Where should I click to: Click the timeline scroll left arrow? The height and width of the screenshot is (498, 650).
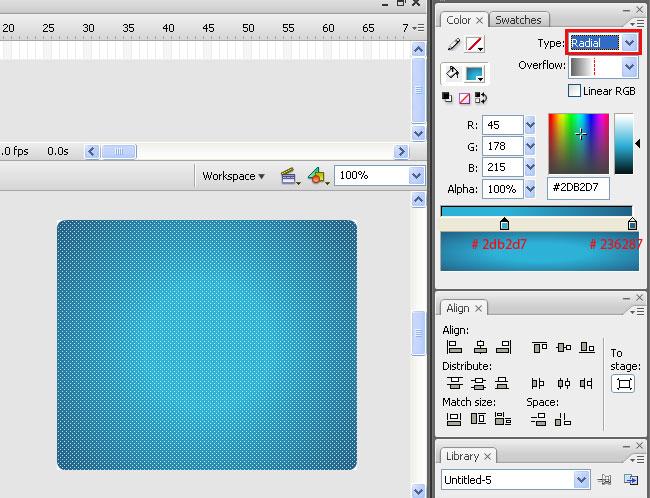coord(92,152)
